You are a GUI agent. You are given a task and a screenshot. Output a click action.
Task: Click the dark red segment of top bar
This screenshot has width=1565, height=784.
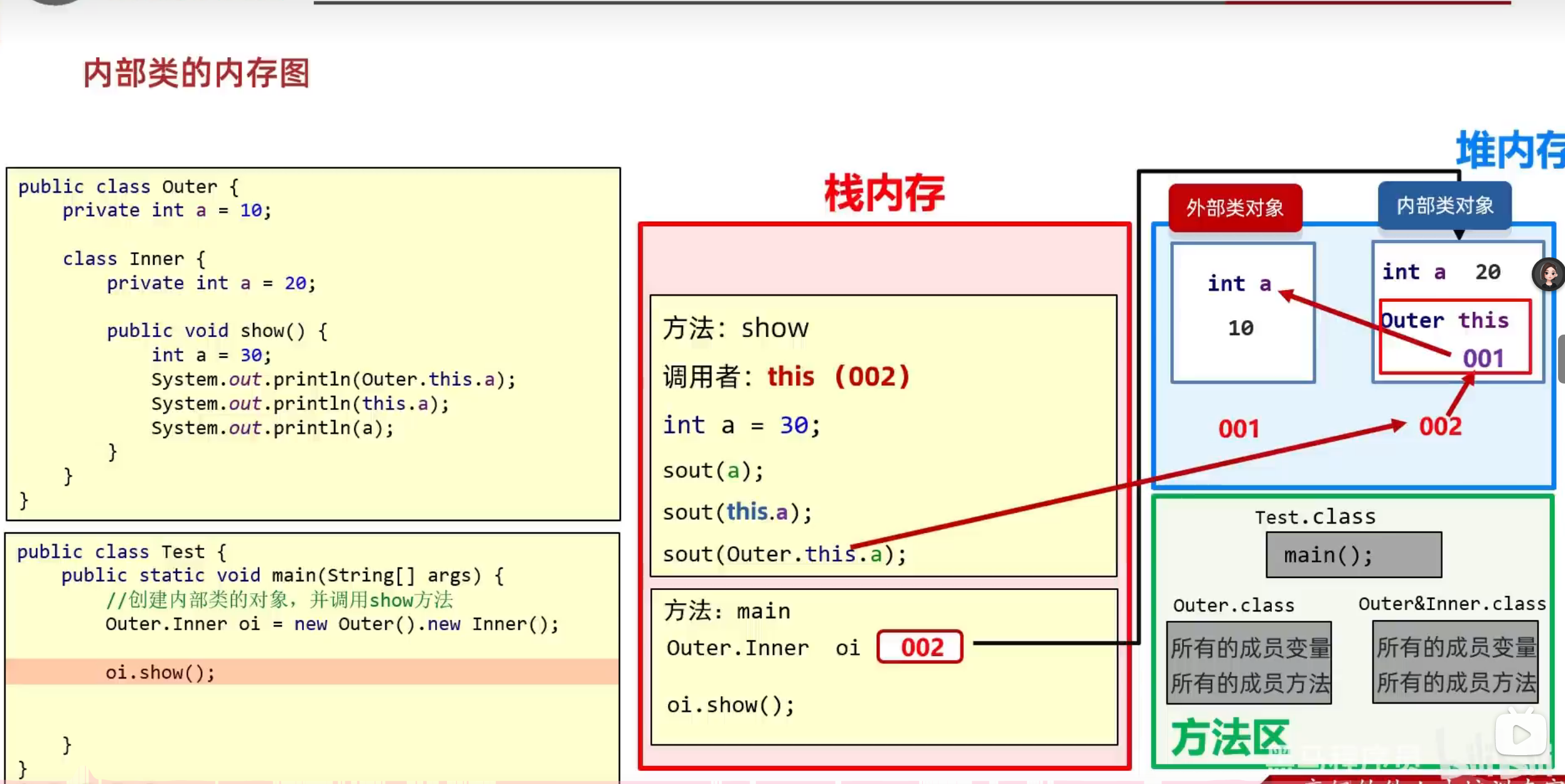1367,3
